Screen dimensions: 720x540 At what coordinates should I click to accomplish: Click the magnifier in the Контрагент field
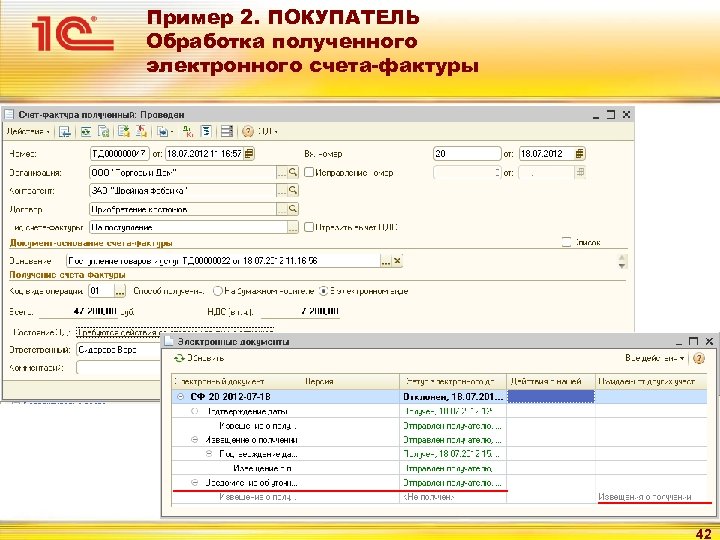(293, 191)
